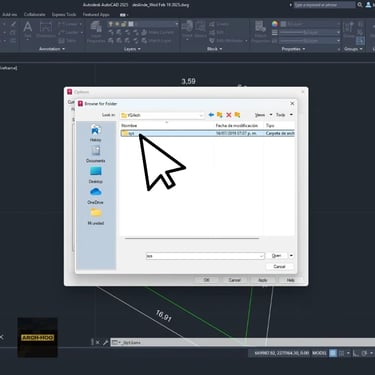Click the command line input
375x375 pixels.
248,342
